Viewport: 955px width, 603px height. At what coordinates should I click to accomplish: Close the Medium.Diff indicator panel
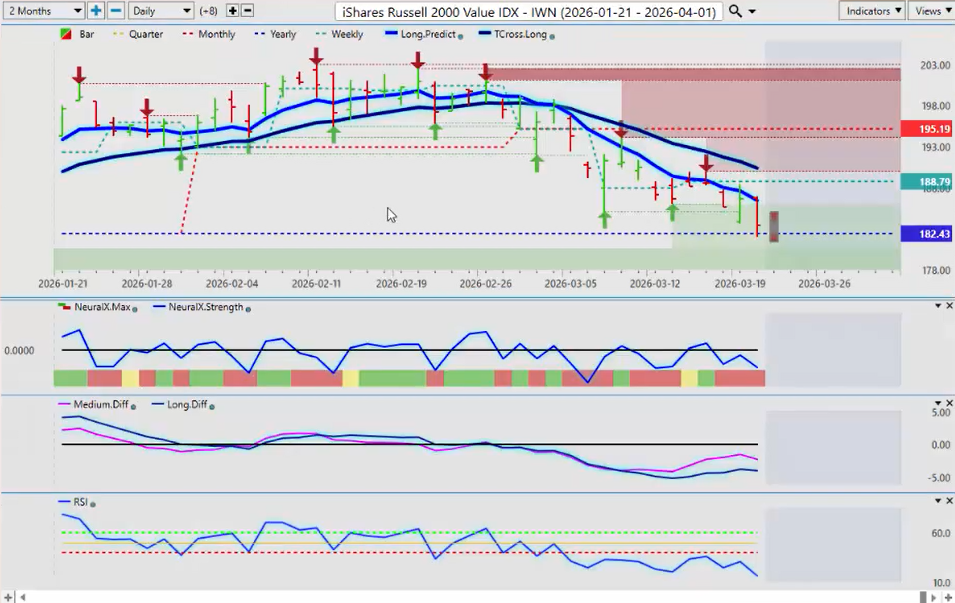949,403
